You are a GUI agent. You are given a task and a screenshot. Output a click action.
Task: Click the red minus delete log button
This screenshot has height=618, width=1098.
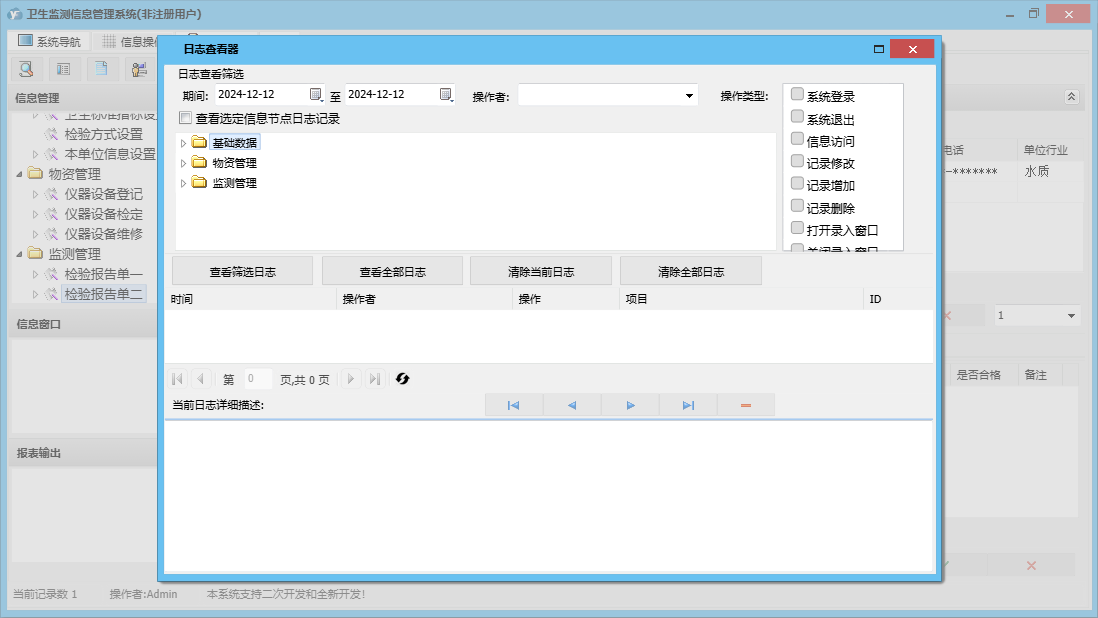tap(746, 405)
